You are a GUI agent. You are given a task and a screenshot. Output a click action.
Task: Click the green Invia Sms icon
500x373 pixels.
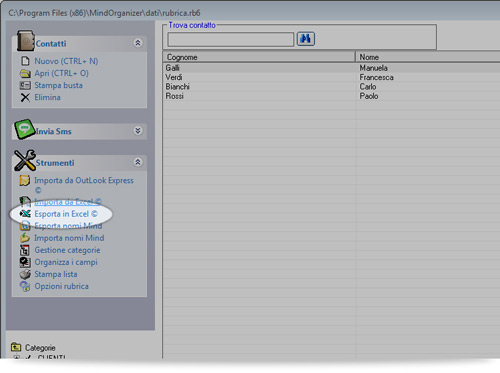25,129
